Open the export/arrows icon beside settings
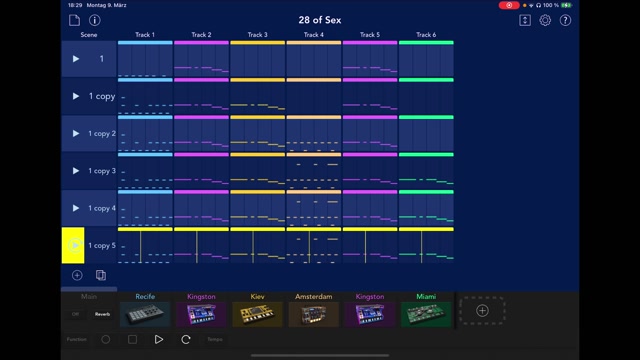Image resolution: width=640 pixels, height=360 pixels. pos(525,20)
